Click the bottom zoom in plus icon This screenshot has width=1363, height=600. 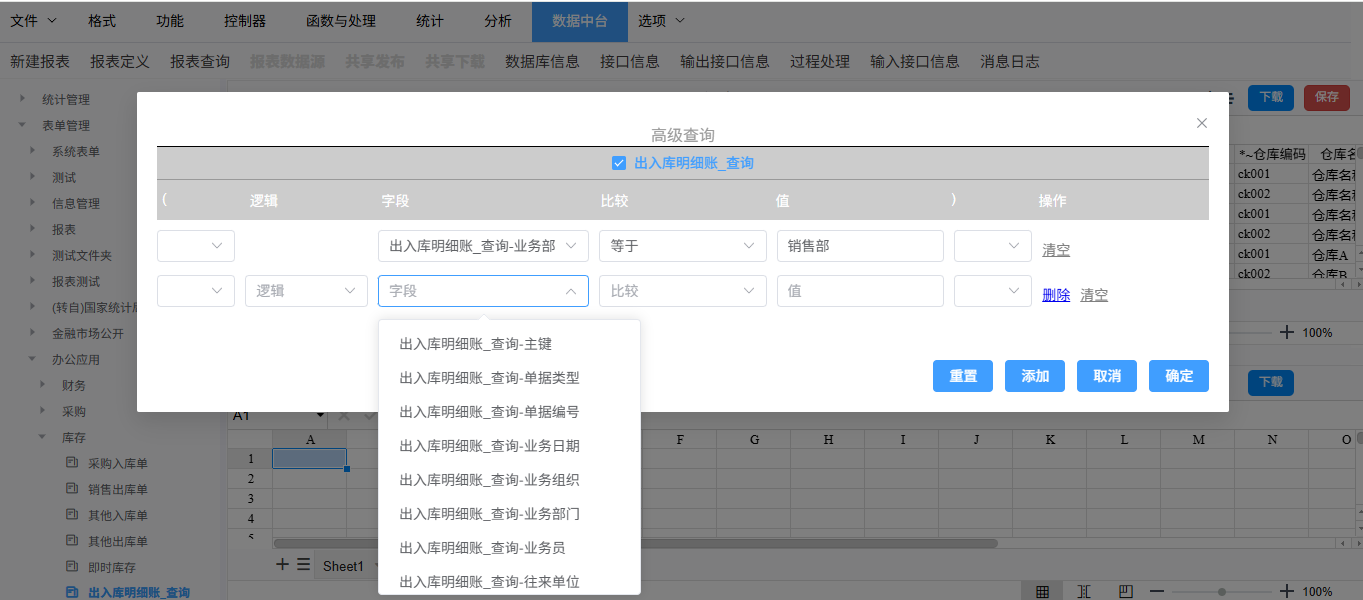(x=1287, y=591)
